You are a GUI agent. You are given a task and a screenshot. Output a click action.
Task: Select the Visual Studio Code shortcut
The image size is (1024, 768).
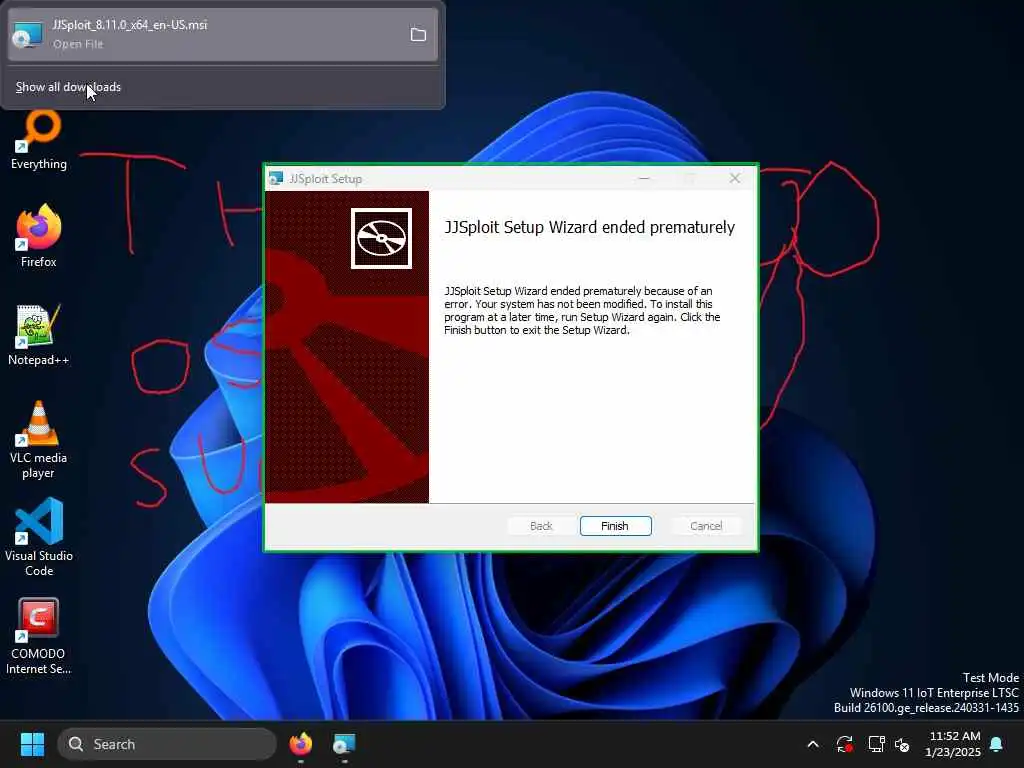(x=39, y=537)
